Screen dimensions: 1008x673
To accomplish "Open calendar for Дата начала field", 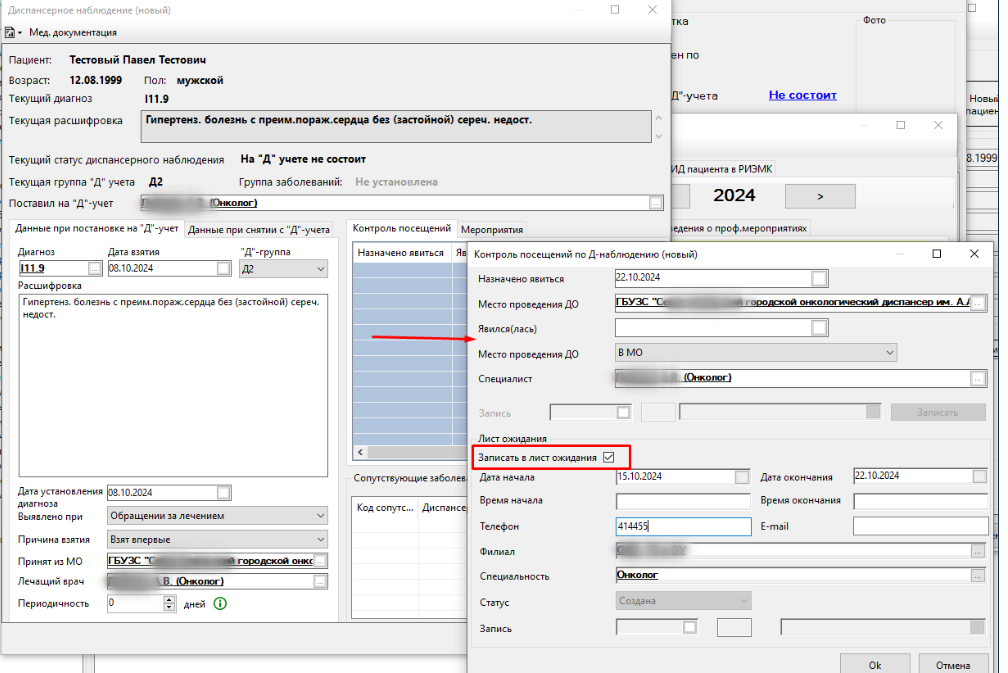I will tap(742, 477).
